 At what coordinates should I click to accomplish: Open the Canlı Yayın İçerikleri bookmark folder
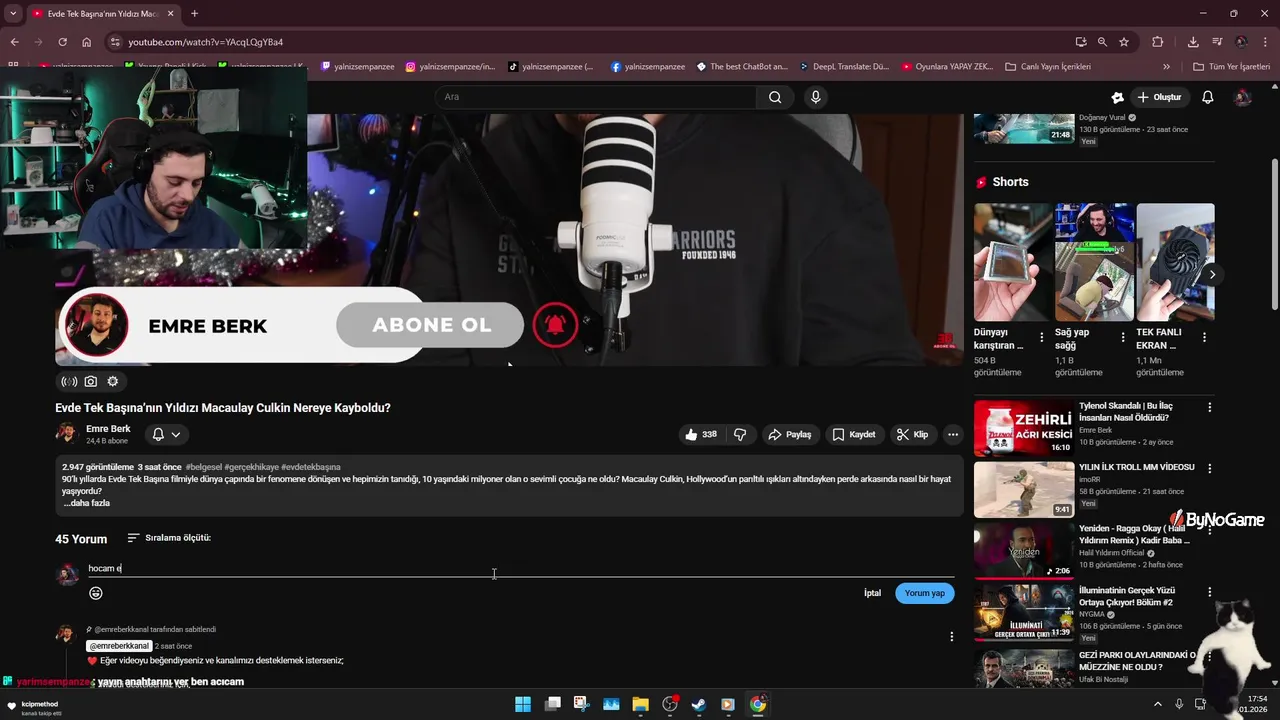[x=1047, y=67]
